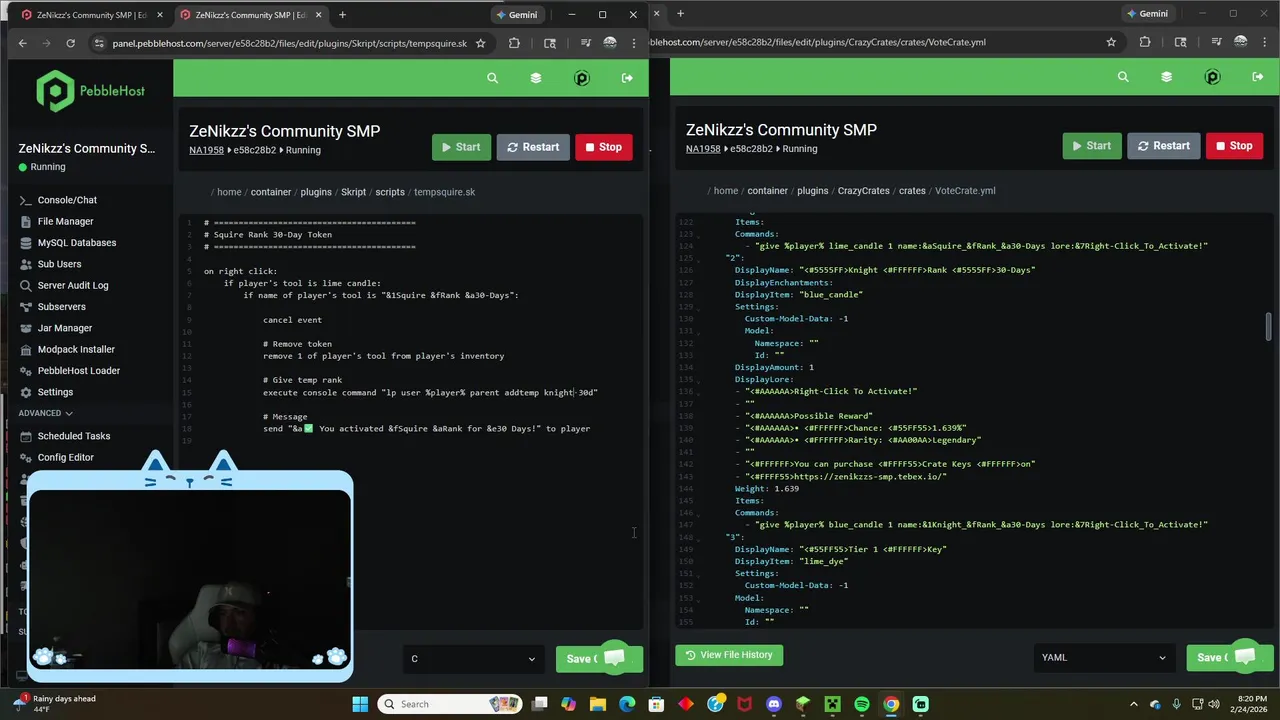Image resolution: width=1280 pixels, height=720 pixels.
Task: Open the crates breadcrumb in right window
Action: coord(912,191)
